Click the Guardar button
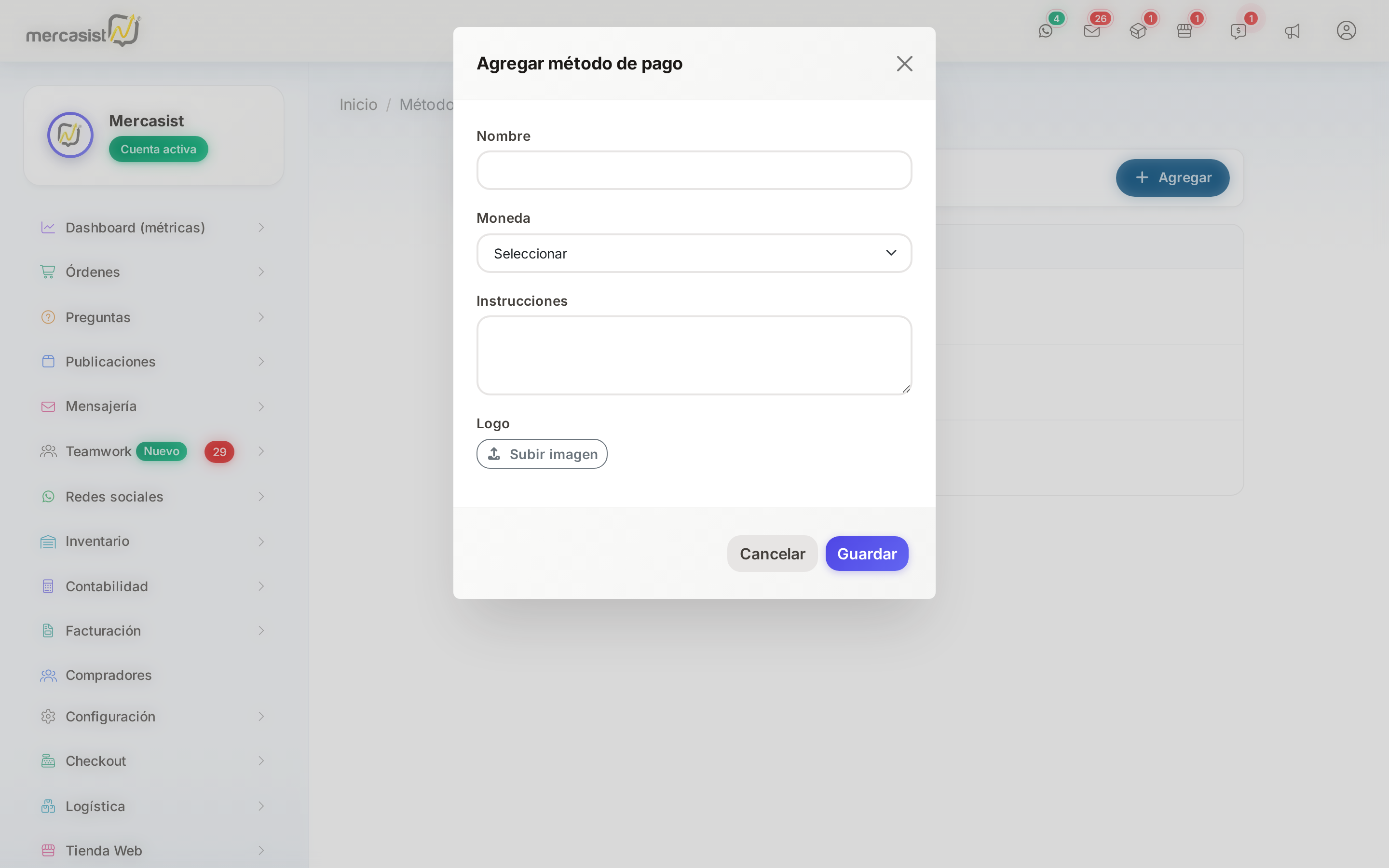 click(x=867, y=554)
